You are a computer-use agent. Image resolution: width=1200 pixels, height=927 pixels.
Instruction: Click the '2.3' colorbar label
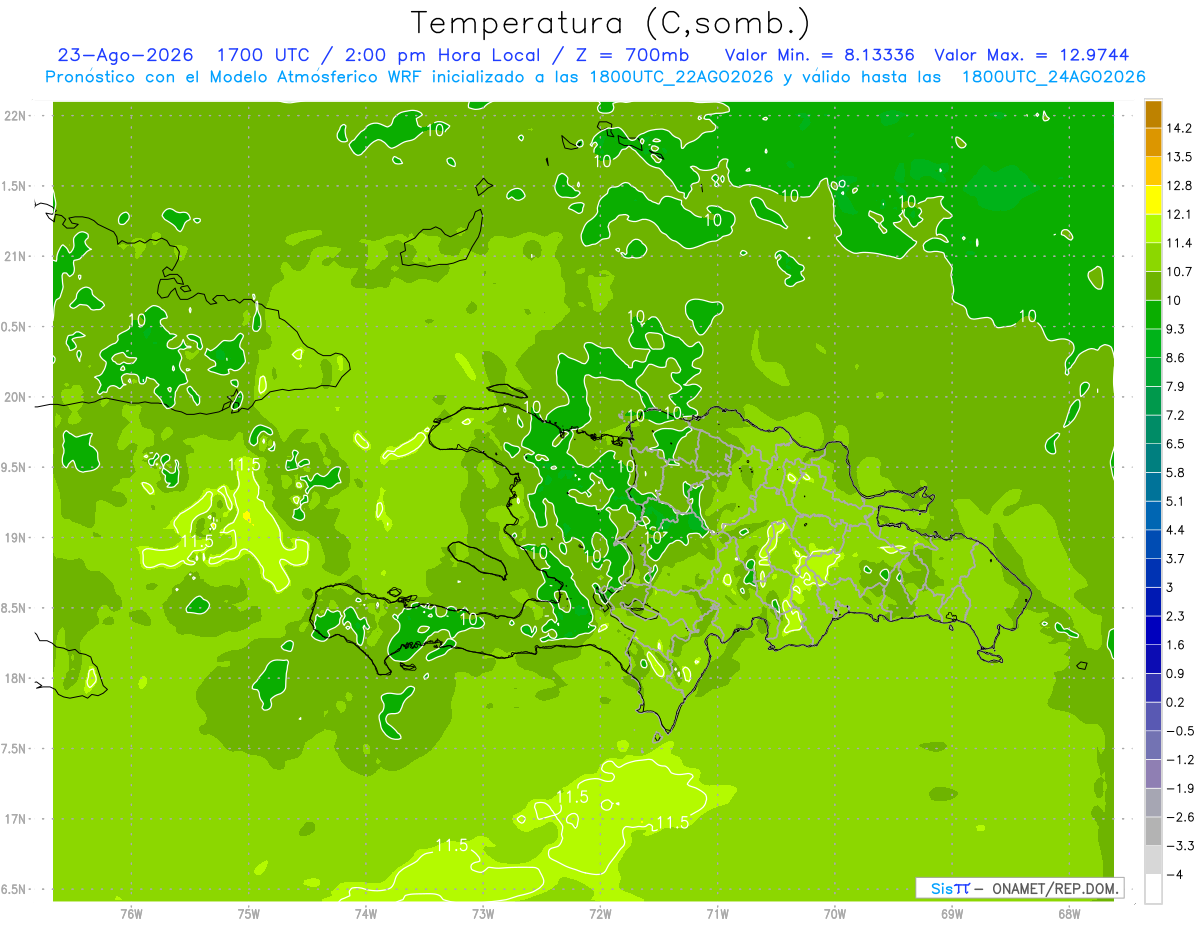point(1176,616)
